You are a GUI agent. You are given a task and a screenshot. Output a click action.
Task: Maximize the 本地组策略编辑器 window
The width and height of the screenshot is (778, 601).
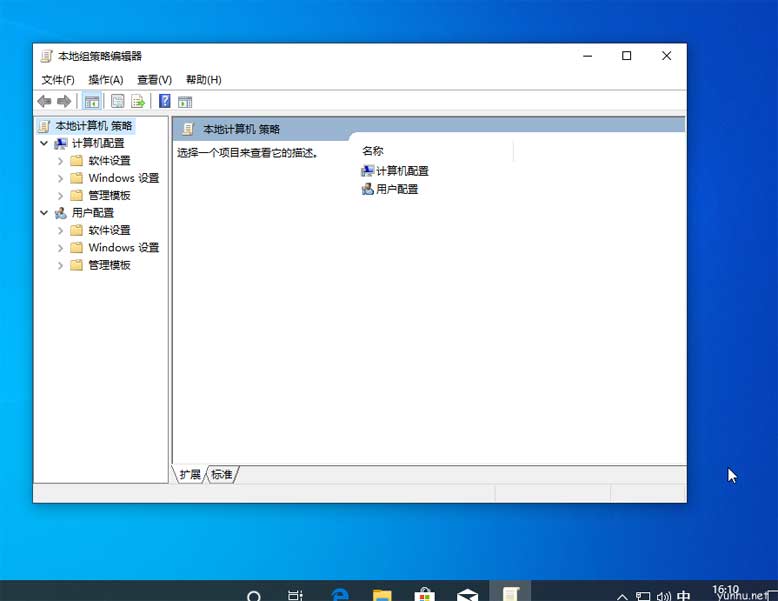(x=627, y=56)
